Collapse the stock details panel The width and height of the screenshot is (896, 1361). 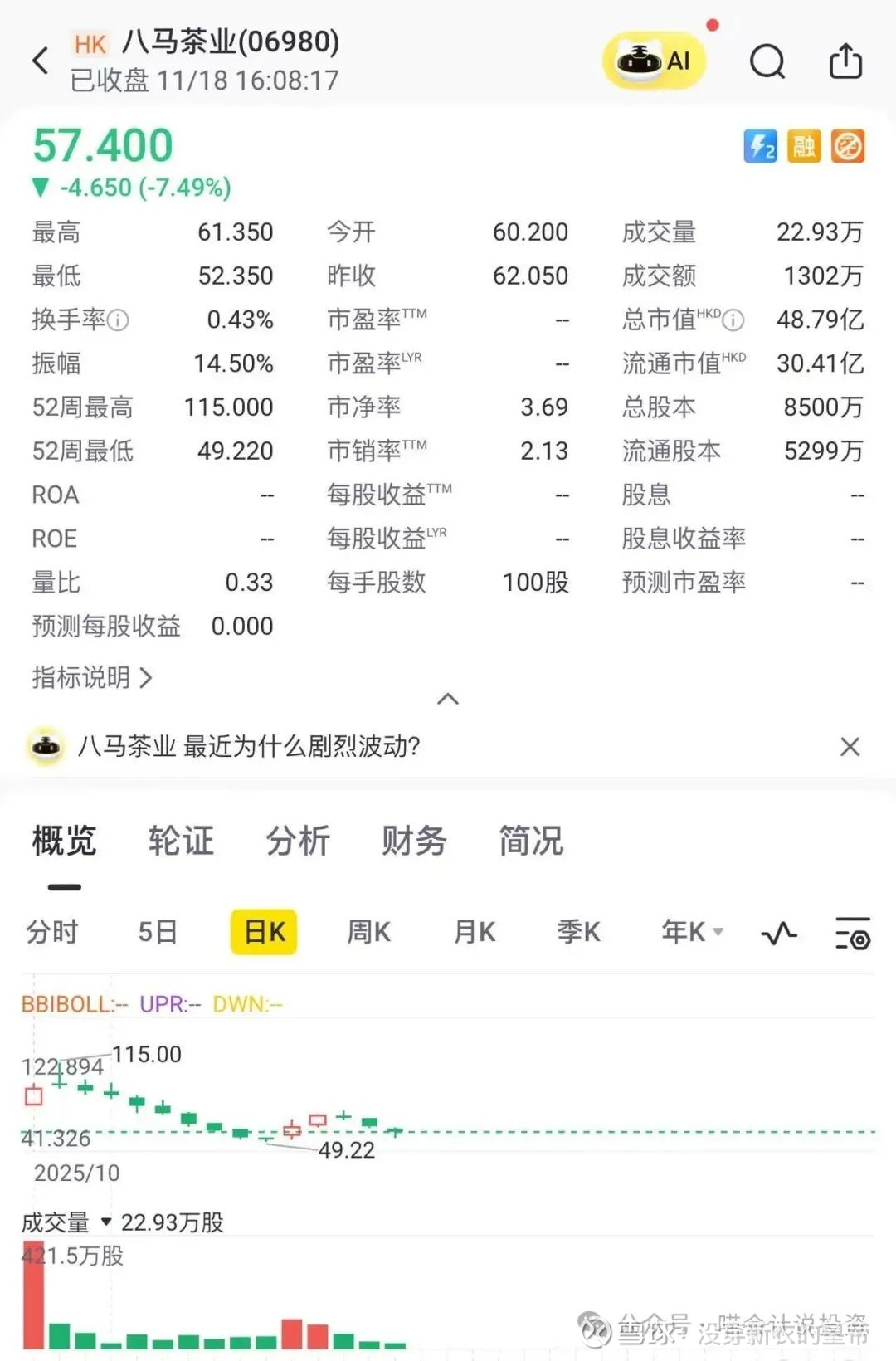pyautogui.click(x=448, y=699)
